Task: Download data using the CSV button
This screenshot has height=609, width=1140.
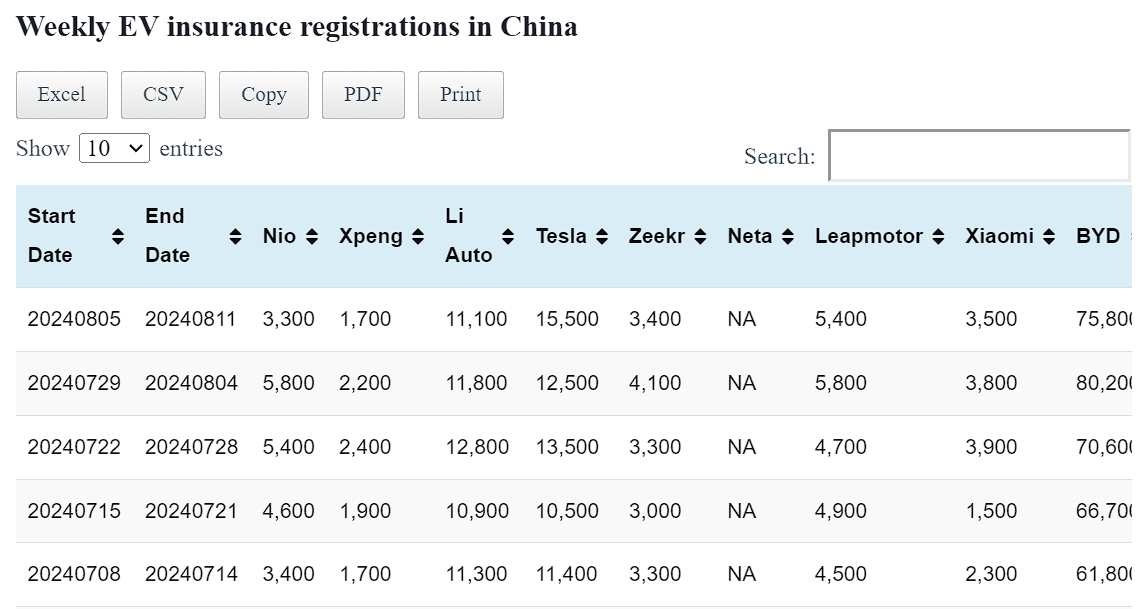Action: (x=163, y=95)
